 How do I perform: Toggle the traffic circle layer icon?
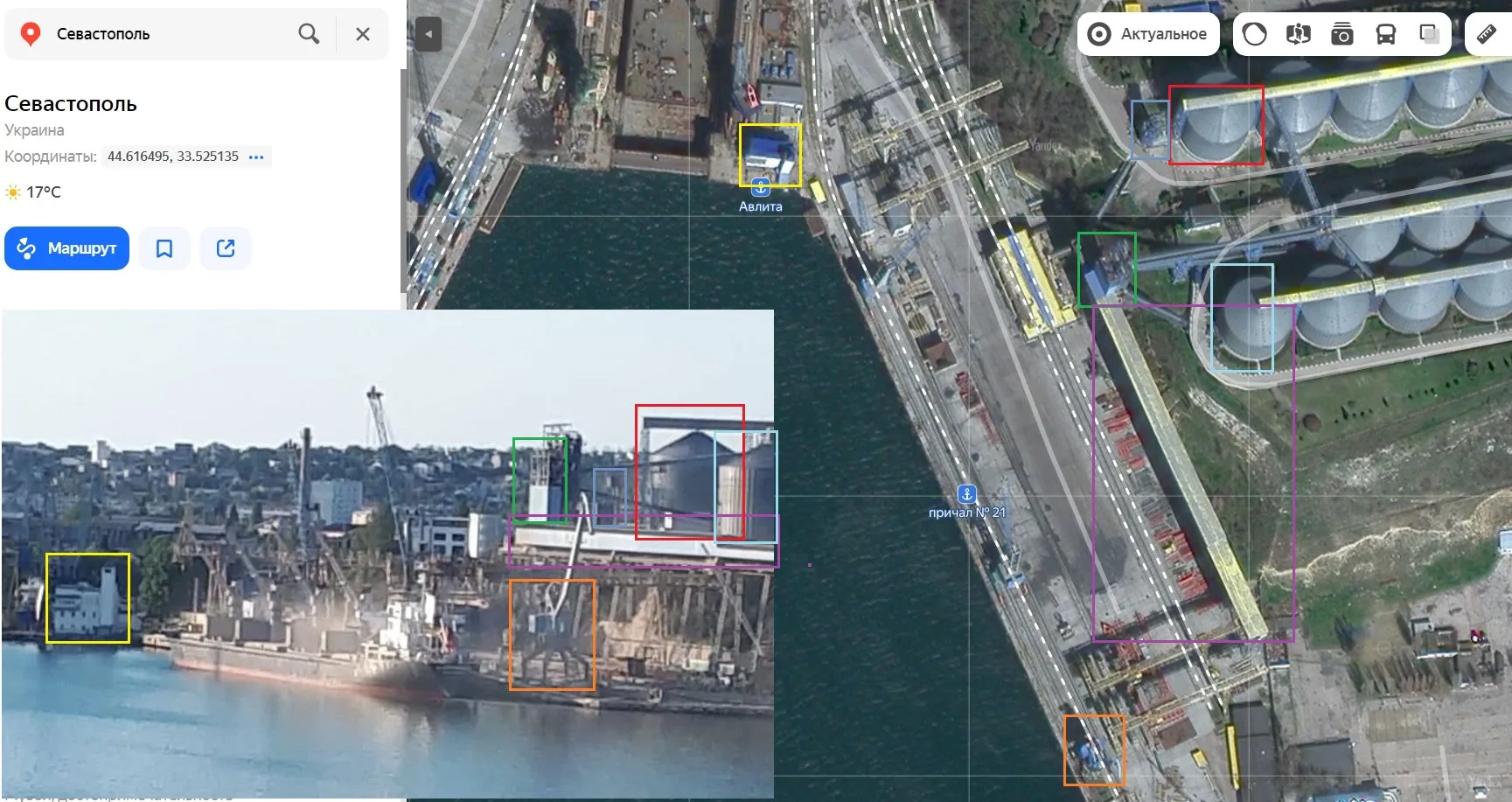pos(1255,34)
